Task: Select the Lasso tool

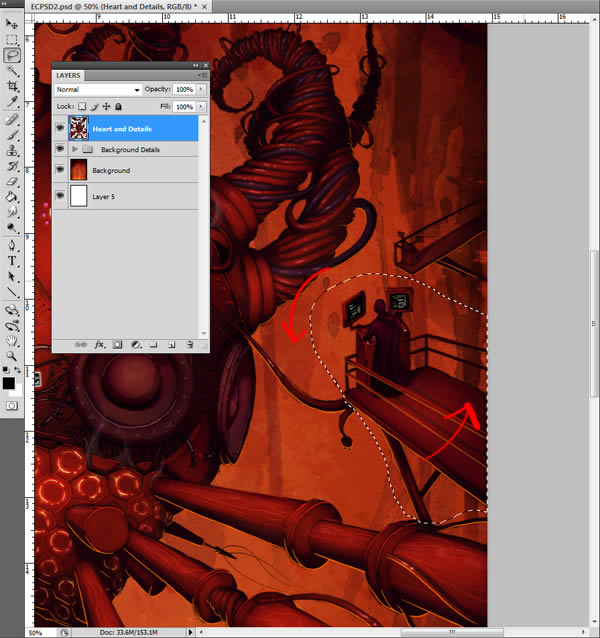Action: pos(12,55)
